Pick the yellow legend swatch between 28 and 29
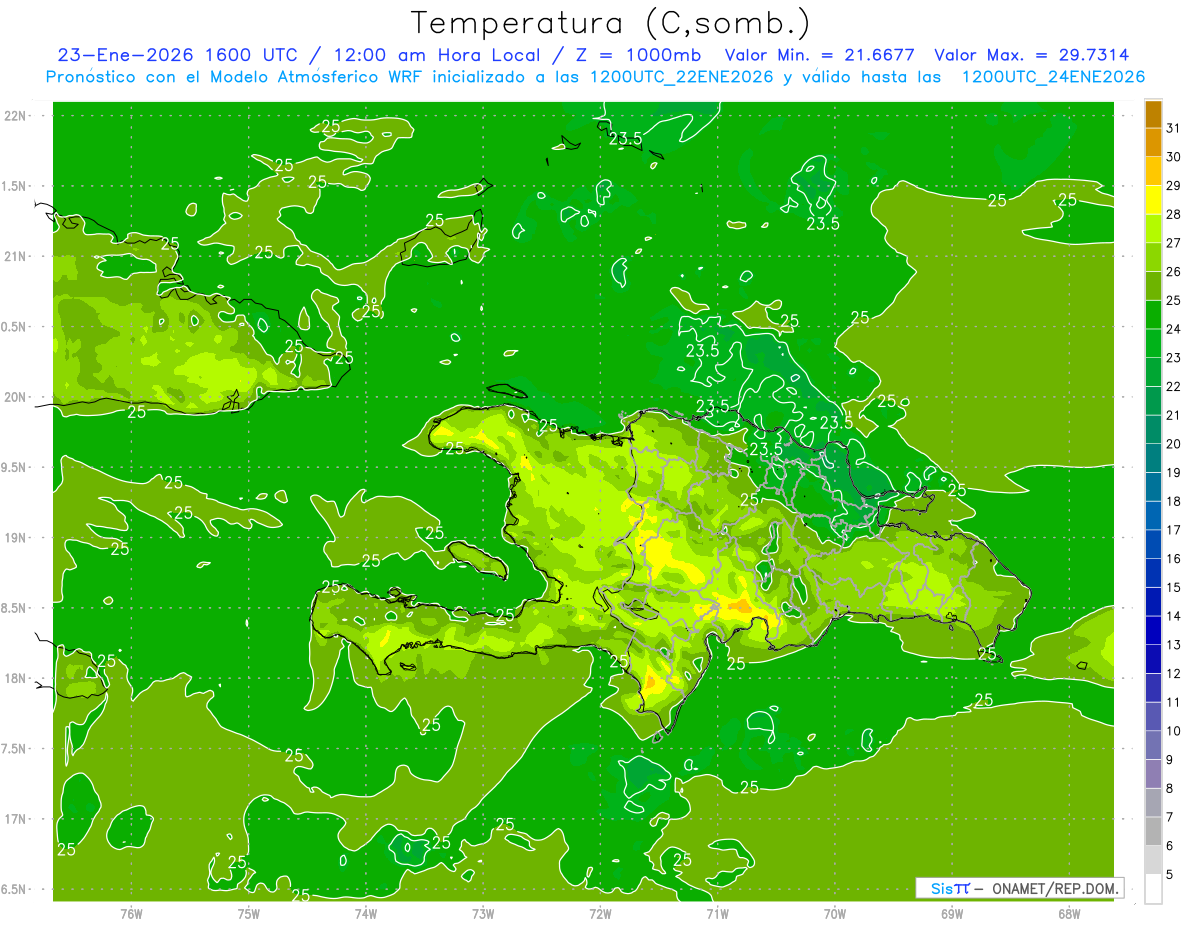The width and height of the screenshot is (1200, 927). [1153, 200]
